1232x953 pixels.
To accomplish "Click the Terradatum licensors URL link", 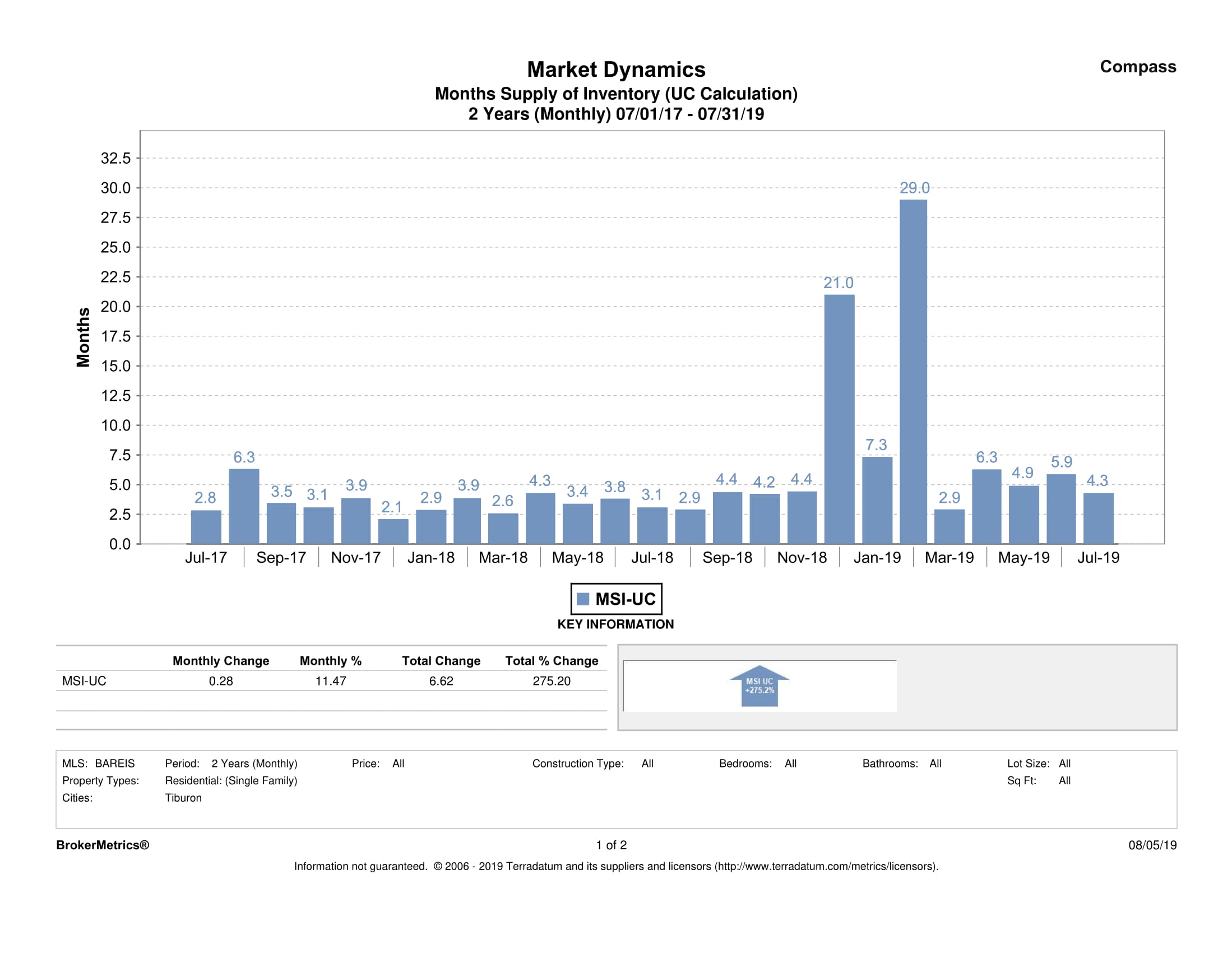I will click(825, 866).
